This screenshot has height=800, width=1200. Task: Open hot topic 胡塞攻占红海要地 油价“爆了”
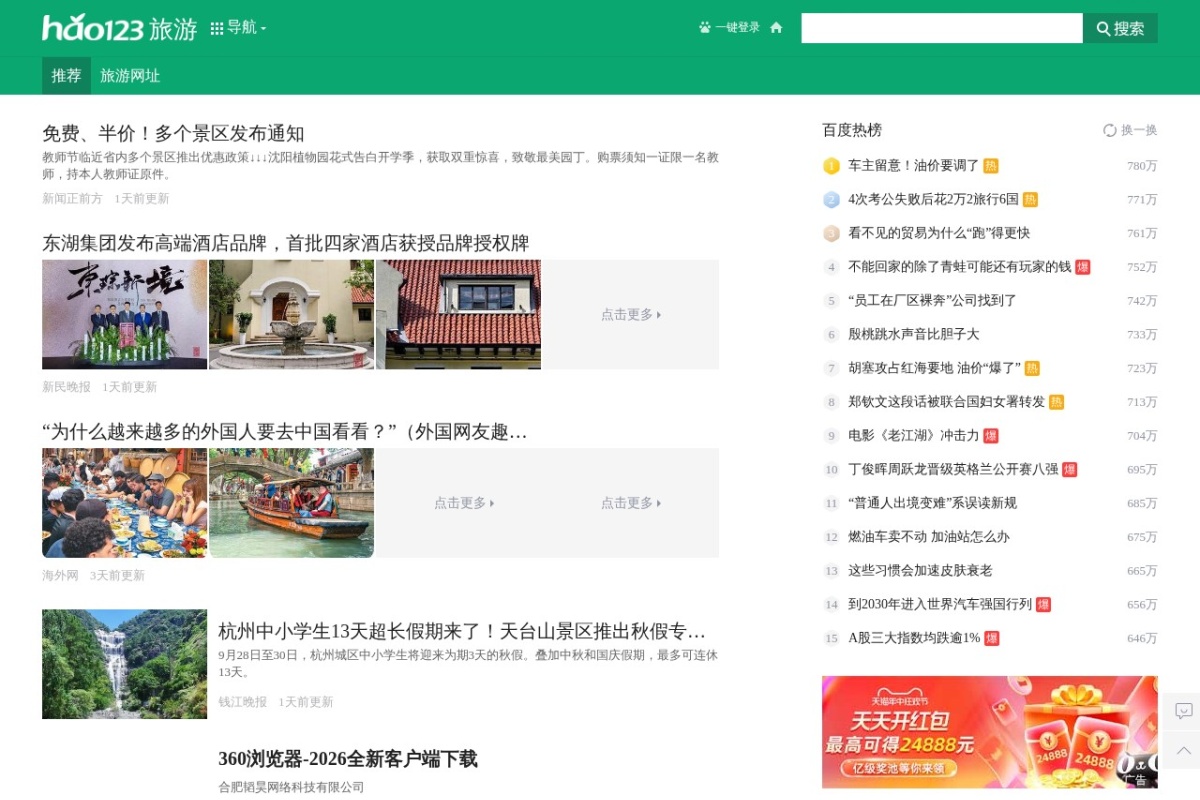[x=935, y=368]
